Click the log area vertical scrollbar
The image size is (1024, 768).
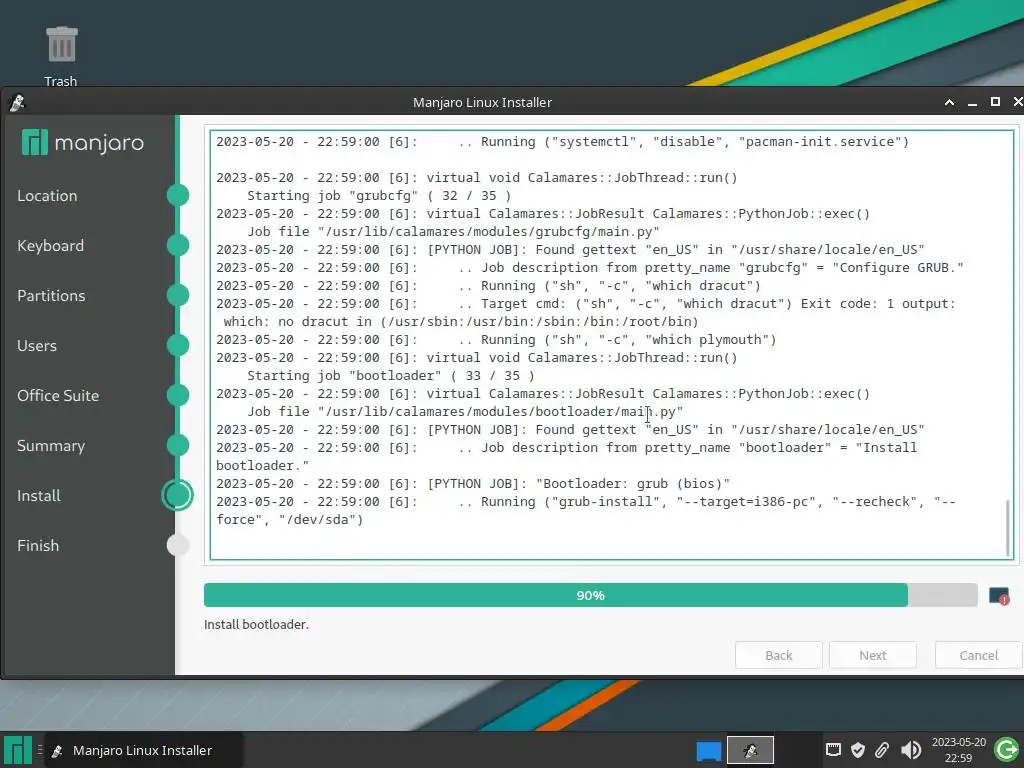[1008, 528]
